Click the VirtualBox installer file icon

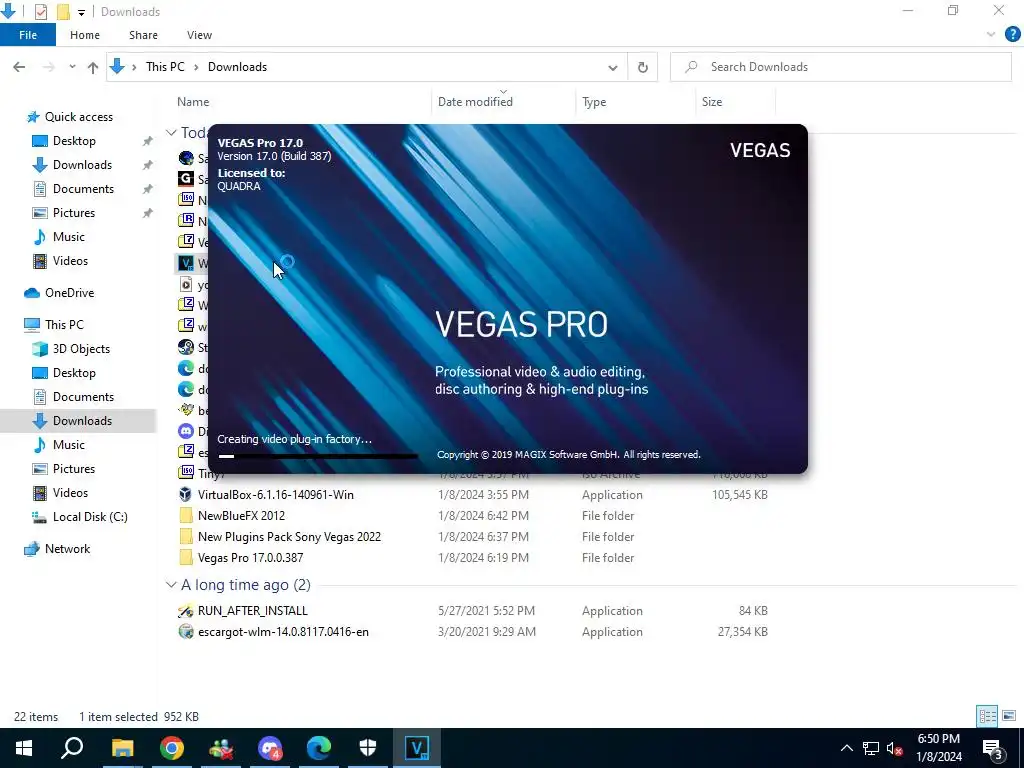click(x=186, y=494)
